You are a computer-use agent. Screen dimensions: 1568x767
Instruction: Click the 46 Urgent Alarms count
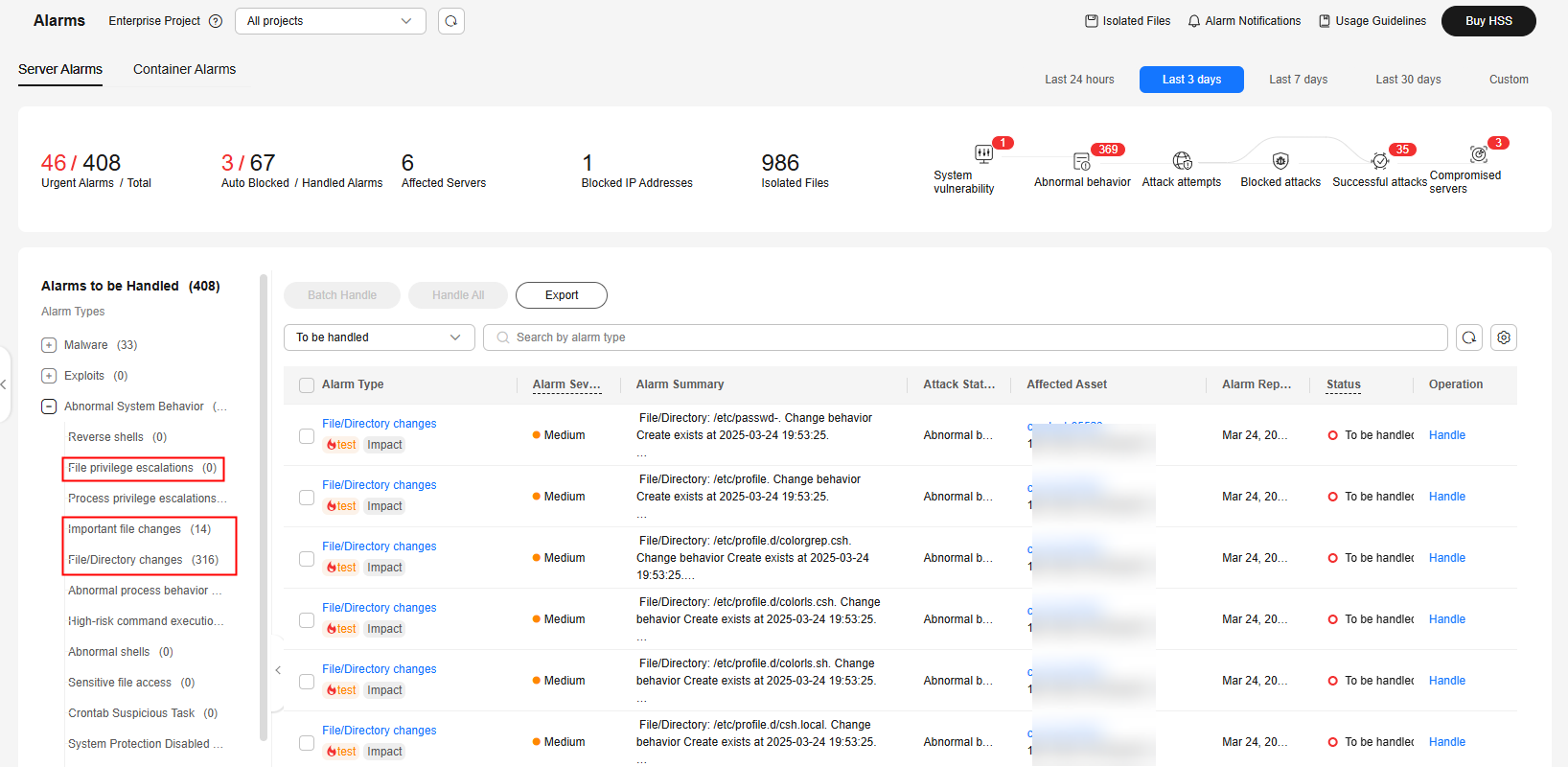pyautogui.click(x=54, y=163)
